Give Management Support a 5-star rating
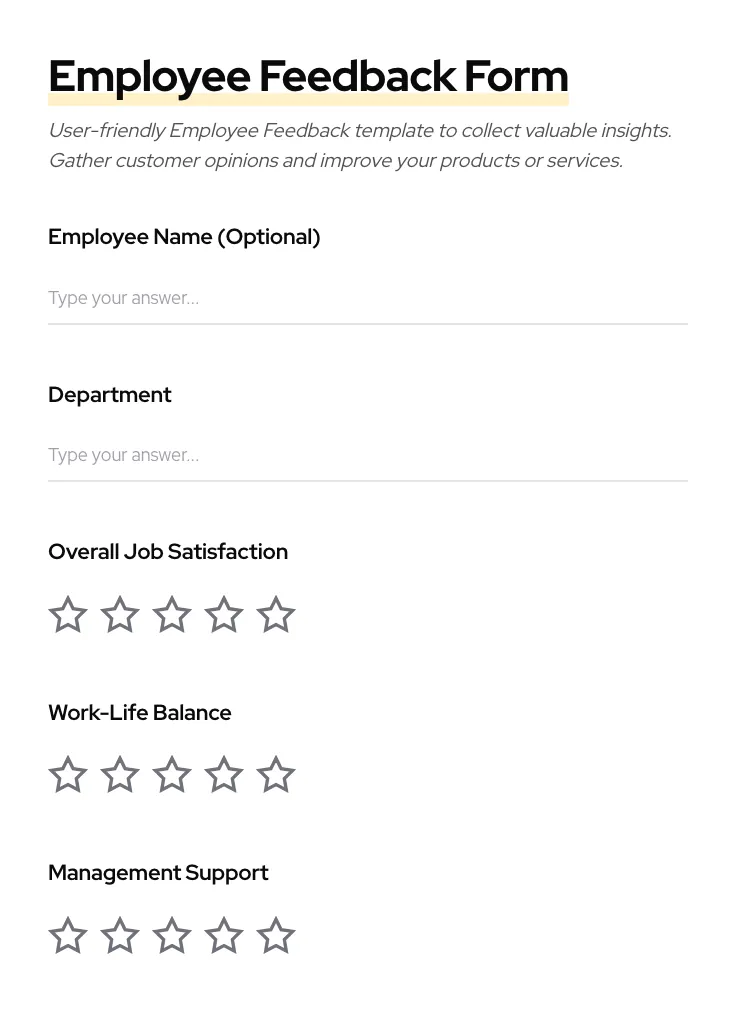Screen dimensions: 736x1024 point(276,935)
